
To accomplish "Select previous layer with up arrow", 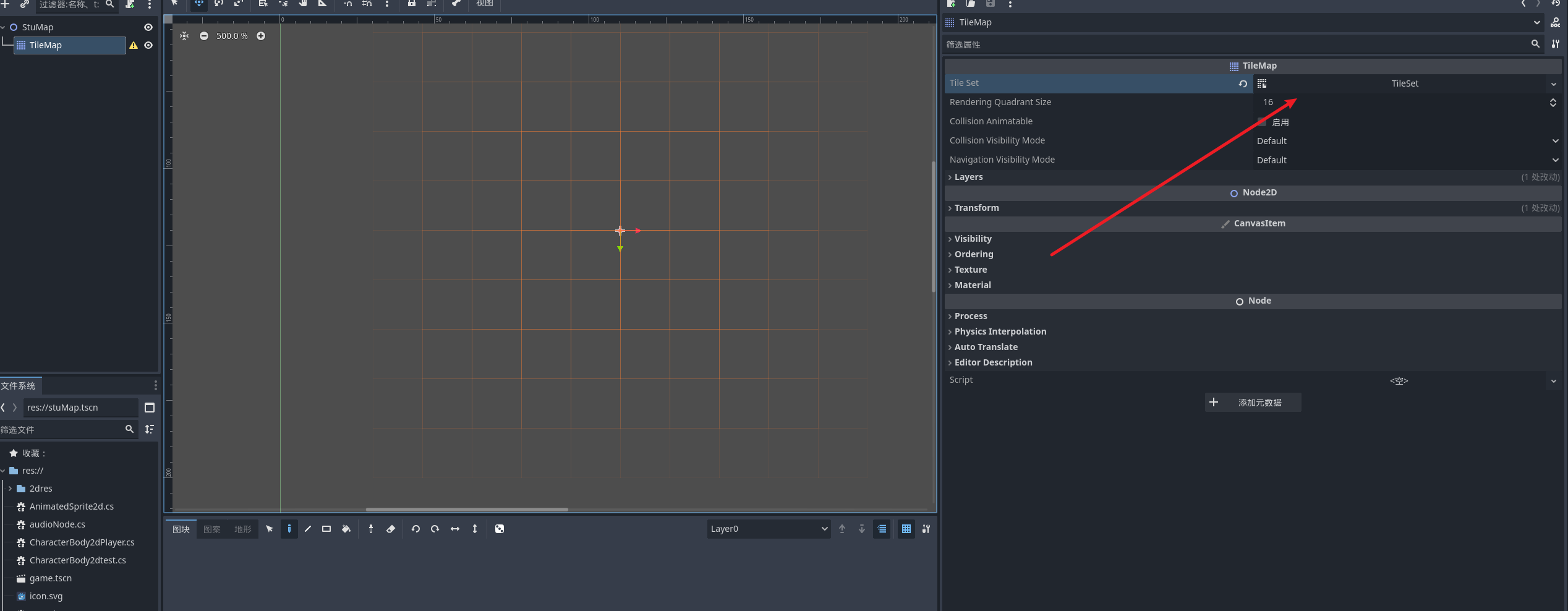I will coord(842,529).
